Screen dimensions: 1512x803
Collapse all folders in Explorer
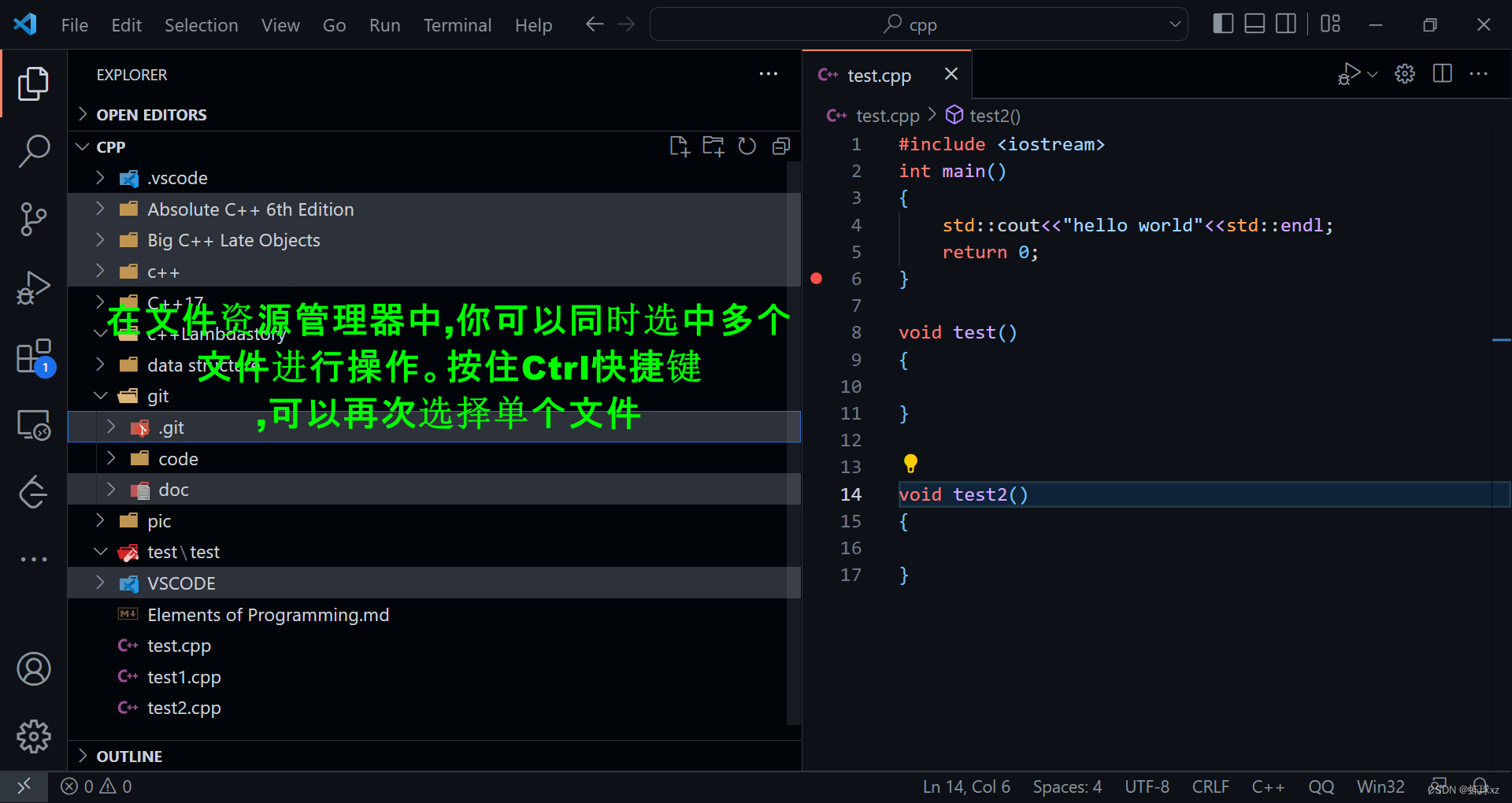[780, 146]
